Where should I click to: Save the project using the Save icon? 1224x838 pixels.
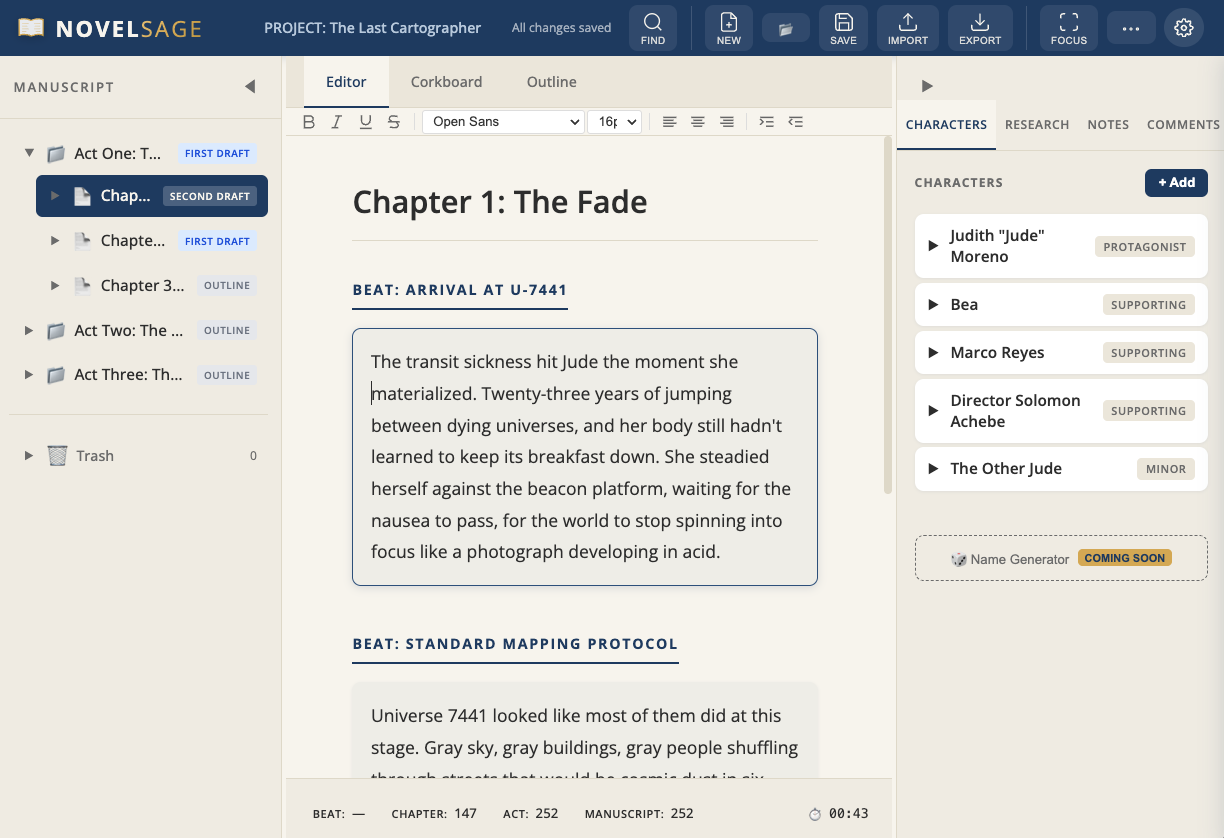843,27
